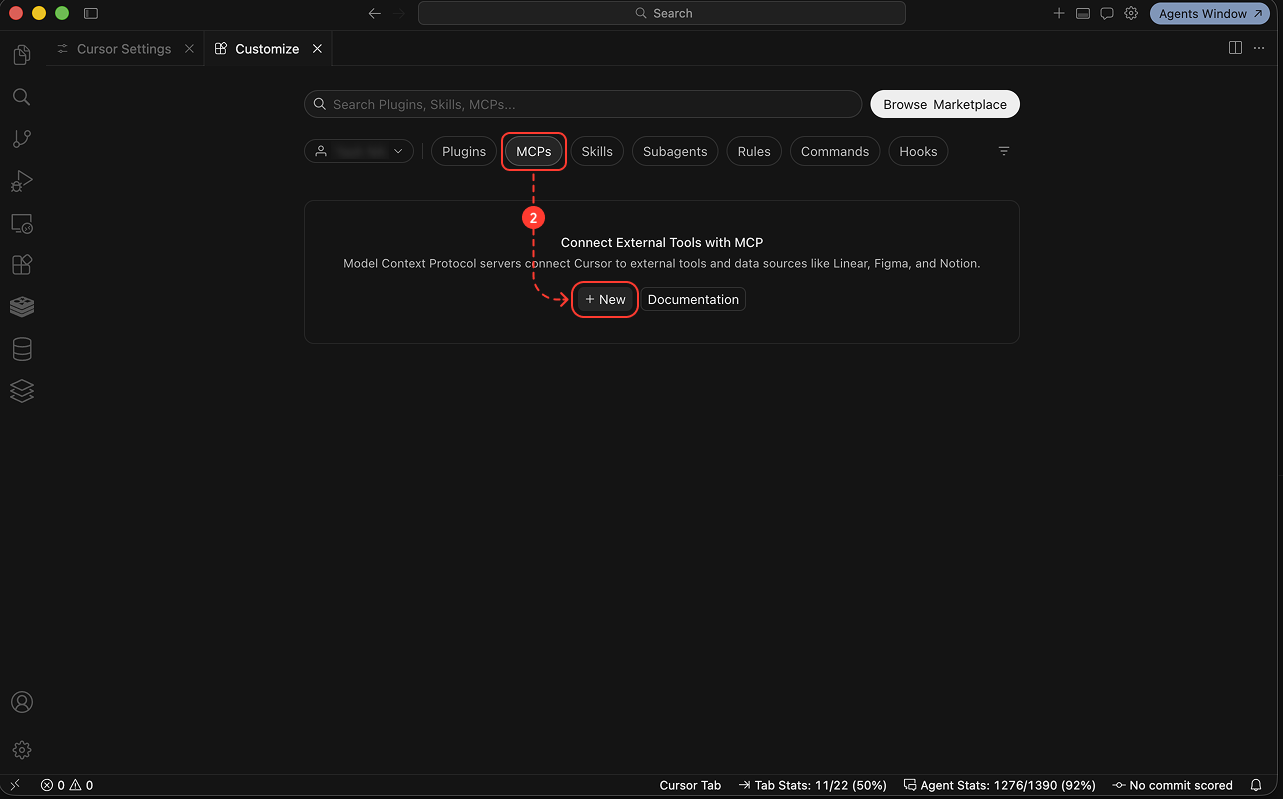
Task: Open the Source Control view
Action: [x=22, y=139]
